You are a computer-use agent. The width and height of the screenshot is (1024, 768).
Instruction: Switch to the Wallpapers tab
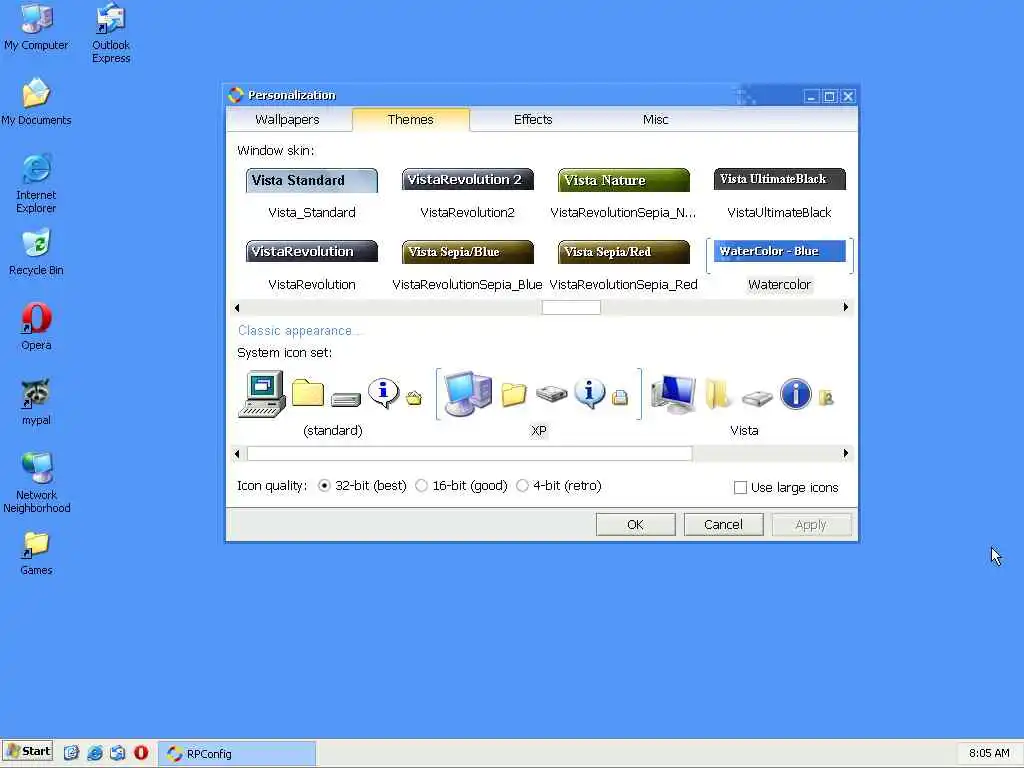[x=287, y=120]
